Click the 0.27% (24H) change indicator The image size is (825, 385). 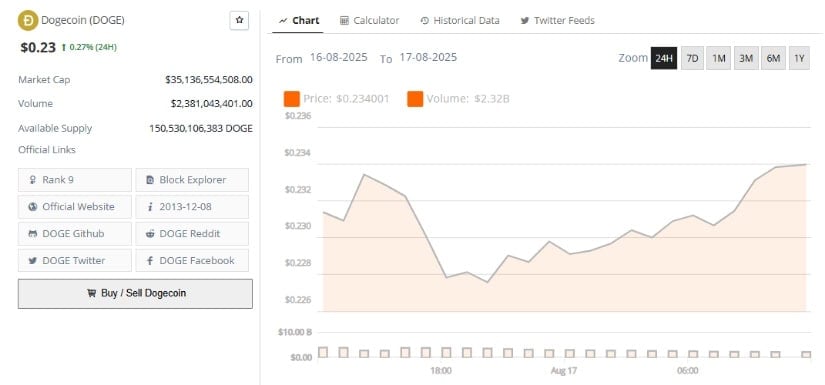(x=89, y=47)
